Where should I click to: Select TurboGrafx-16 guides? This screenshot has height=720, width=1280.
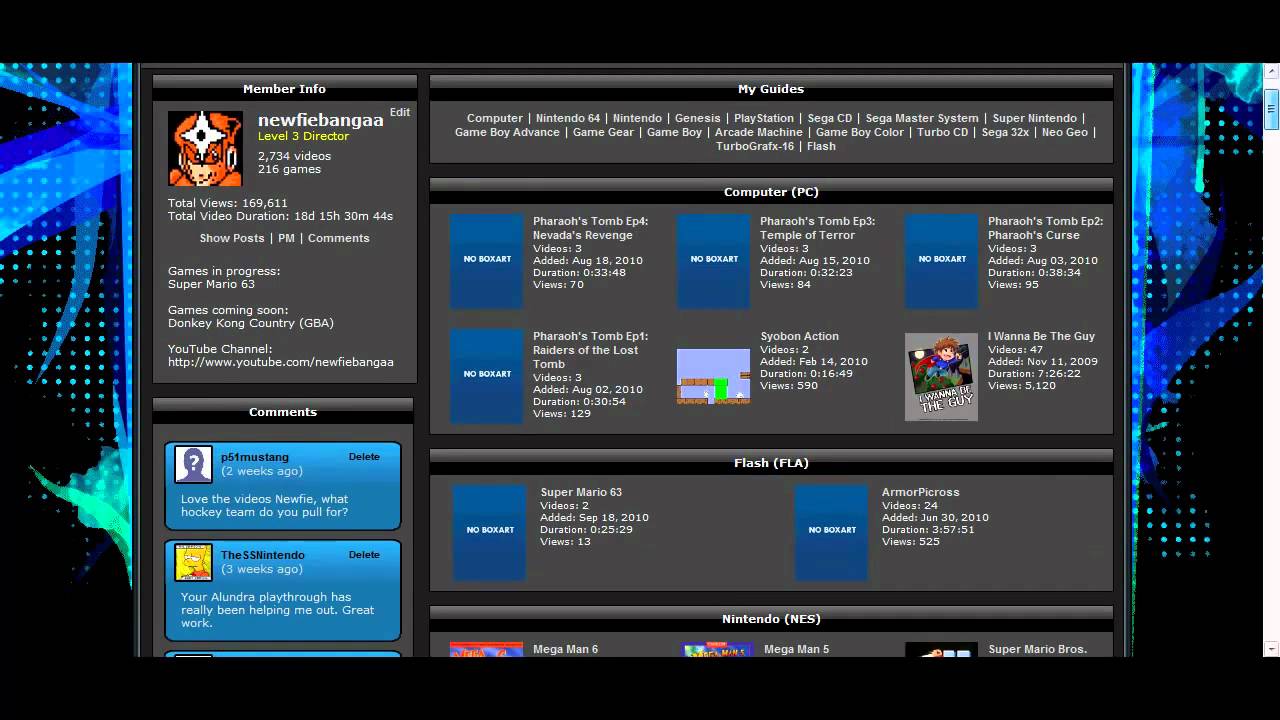pyautogui.click(x=755, y=146)
